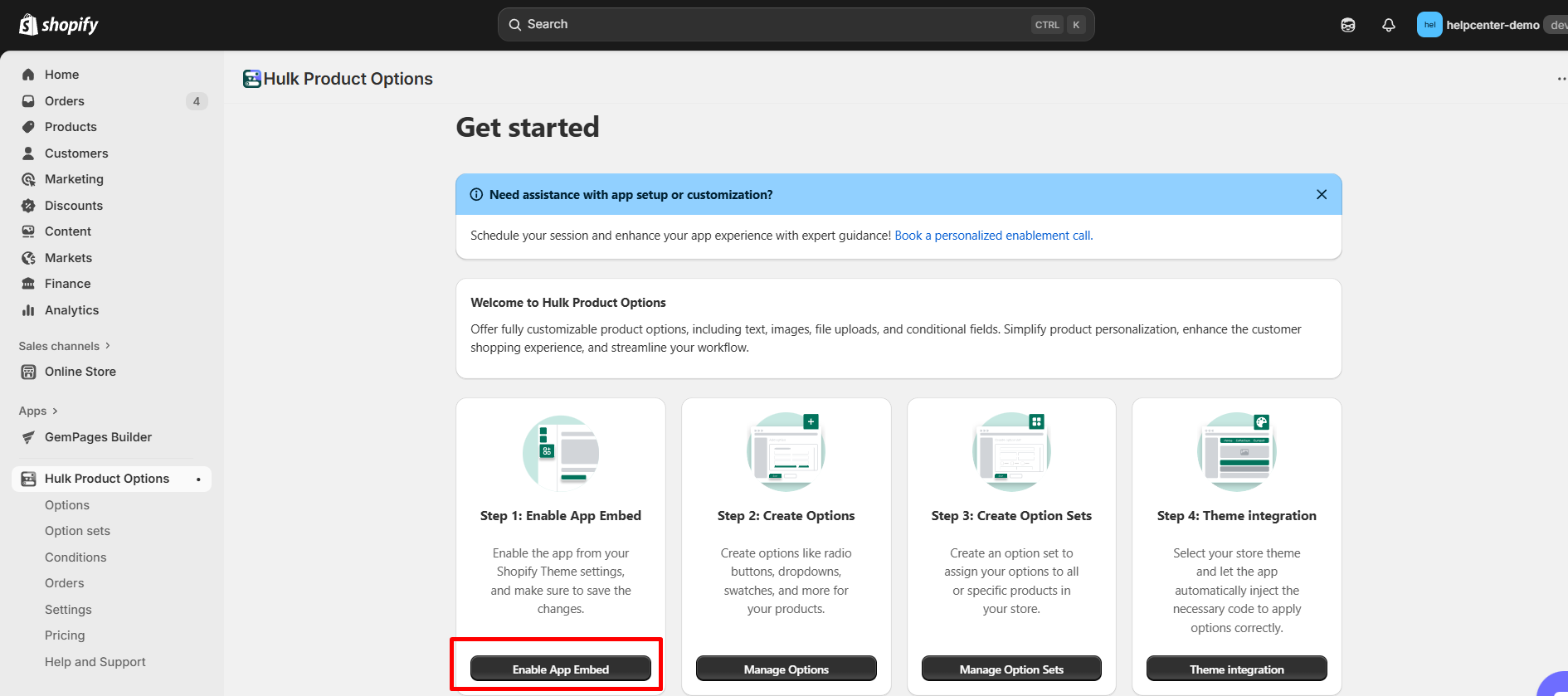Open Option sets submenu item
The width and height of the screenshot is (1568, 696).
pos(77,531)
